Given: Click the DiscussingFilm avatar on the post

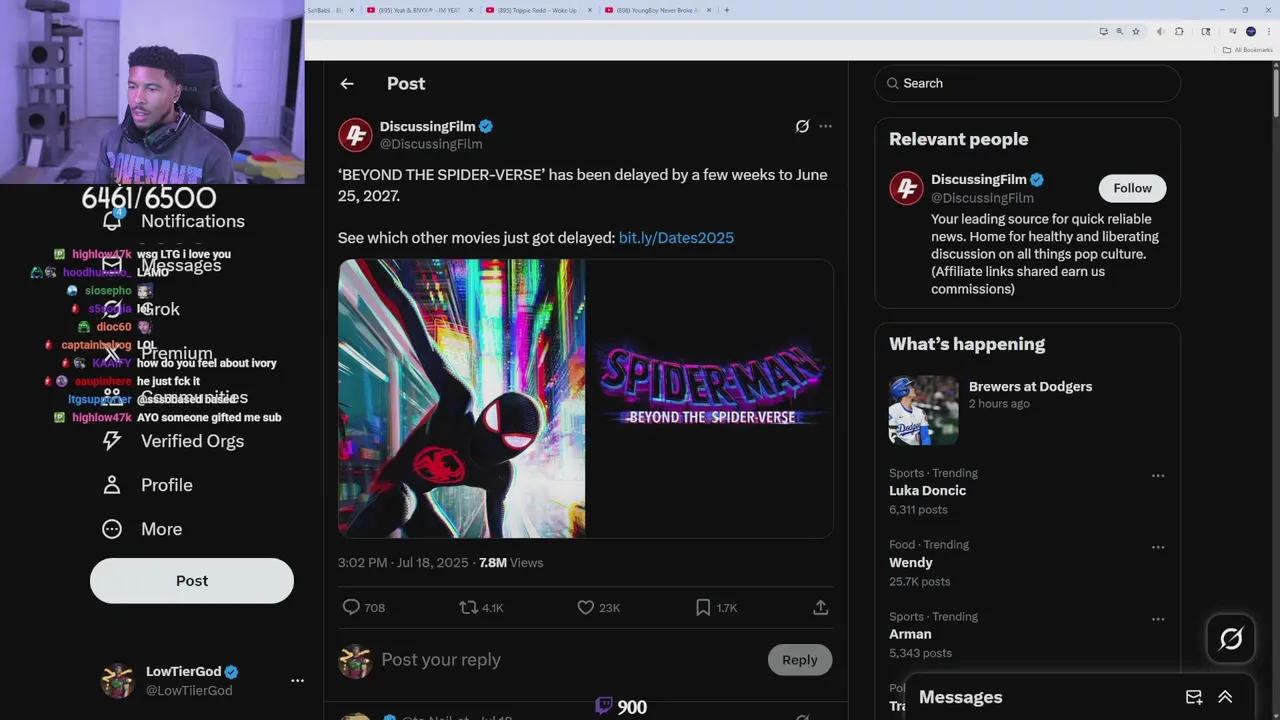Looking at the screenshot, I should click(355, 135).
